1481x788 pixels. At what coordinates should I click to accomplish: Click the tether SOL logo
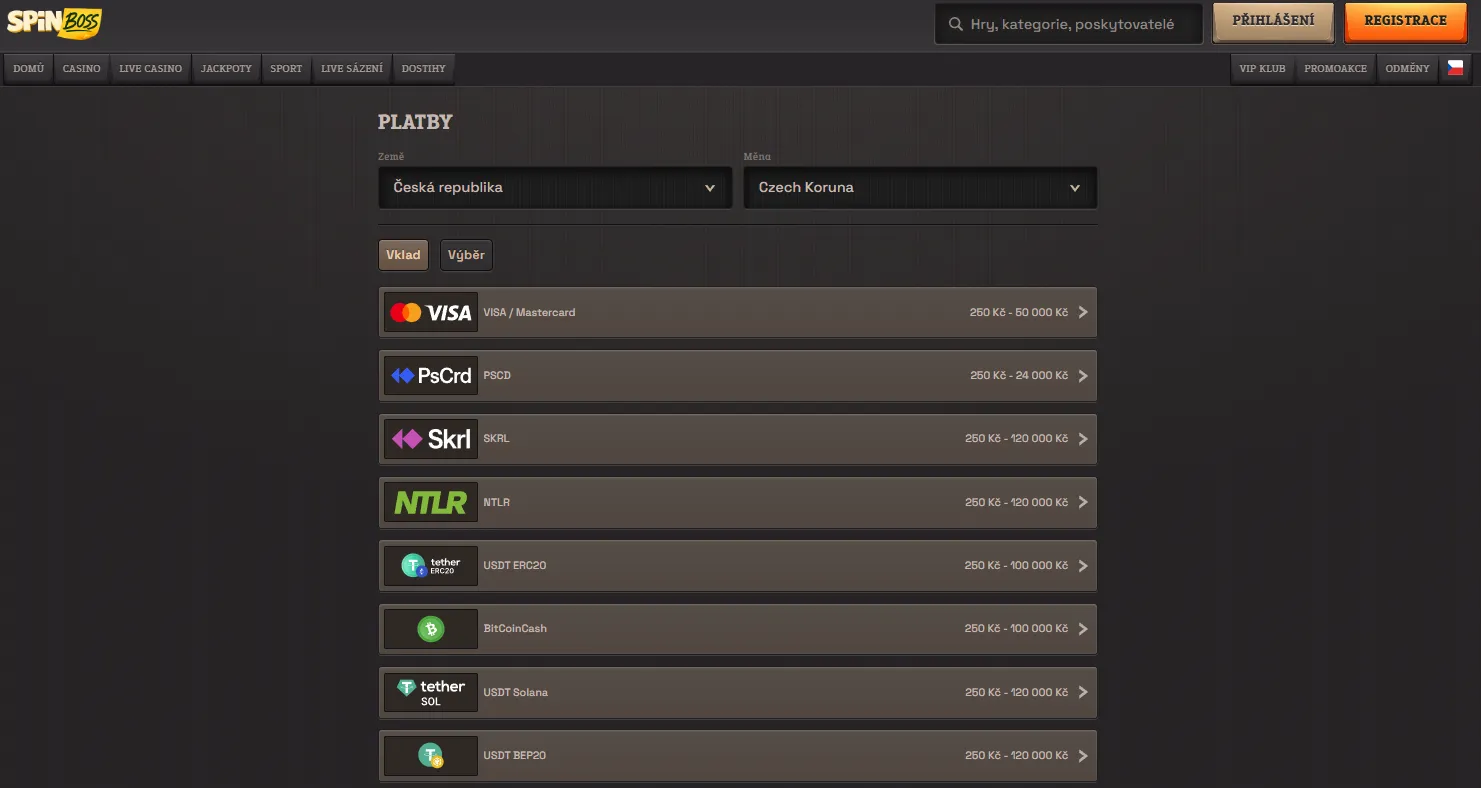point(431,692)
